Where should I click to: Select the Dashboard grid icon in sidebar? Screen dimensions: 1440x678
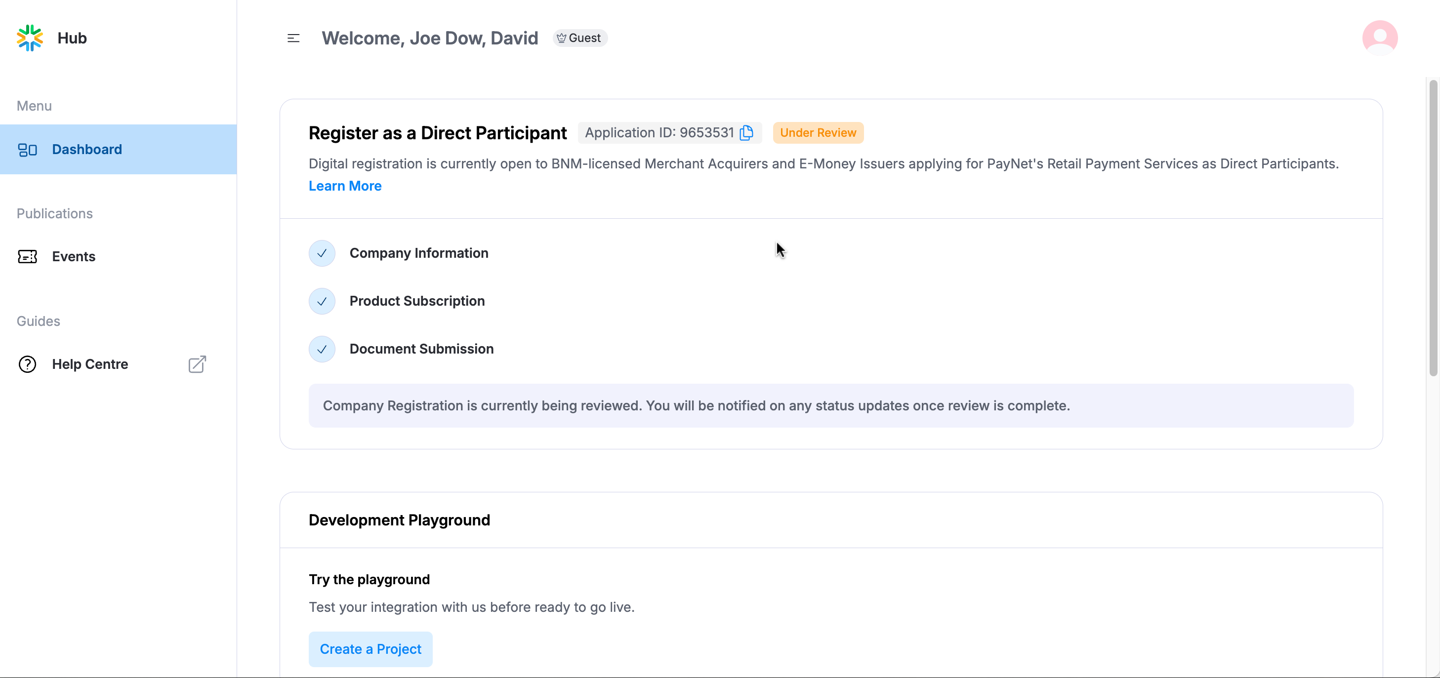pos(27,149)
